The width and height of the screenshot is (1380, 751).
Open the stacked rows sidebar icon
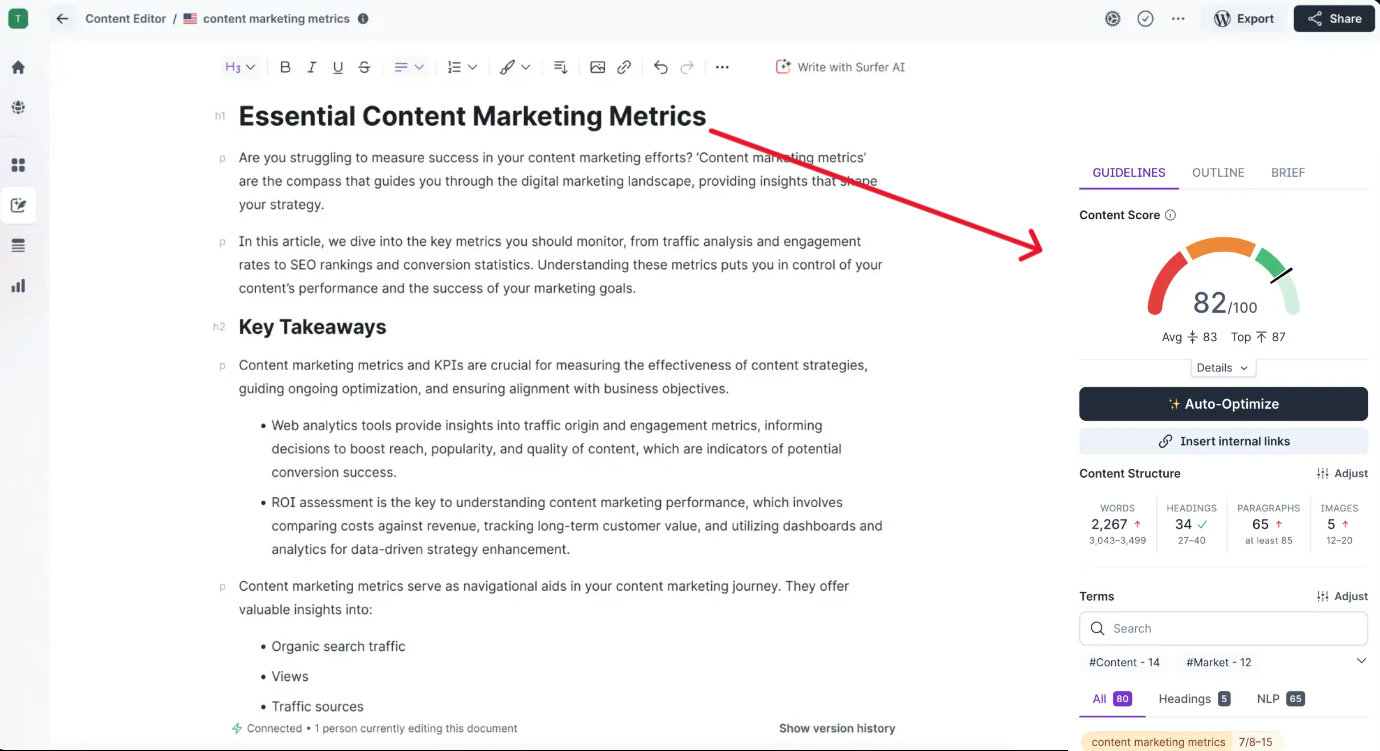[18, 245]
